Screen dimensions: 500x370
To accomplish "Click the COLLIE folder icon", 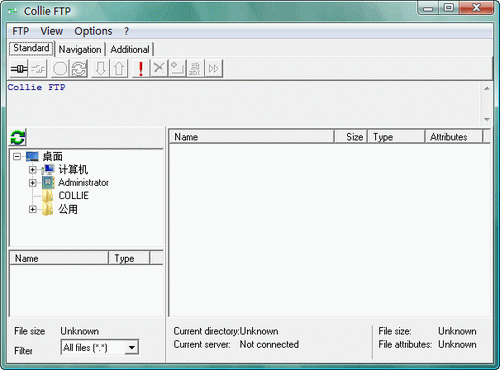I will point(48,196).
